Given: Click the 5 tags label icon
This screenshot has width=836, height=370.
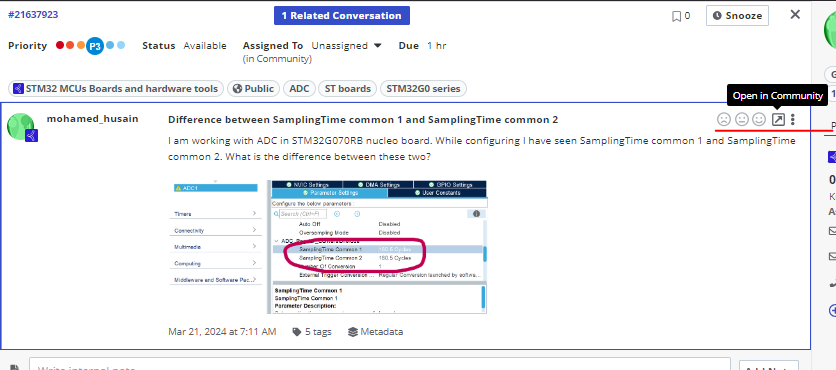Looking at the screenshot, I should click(296, 332).
